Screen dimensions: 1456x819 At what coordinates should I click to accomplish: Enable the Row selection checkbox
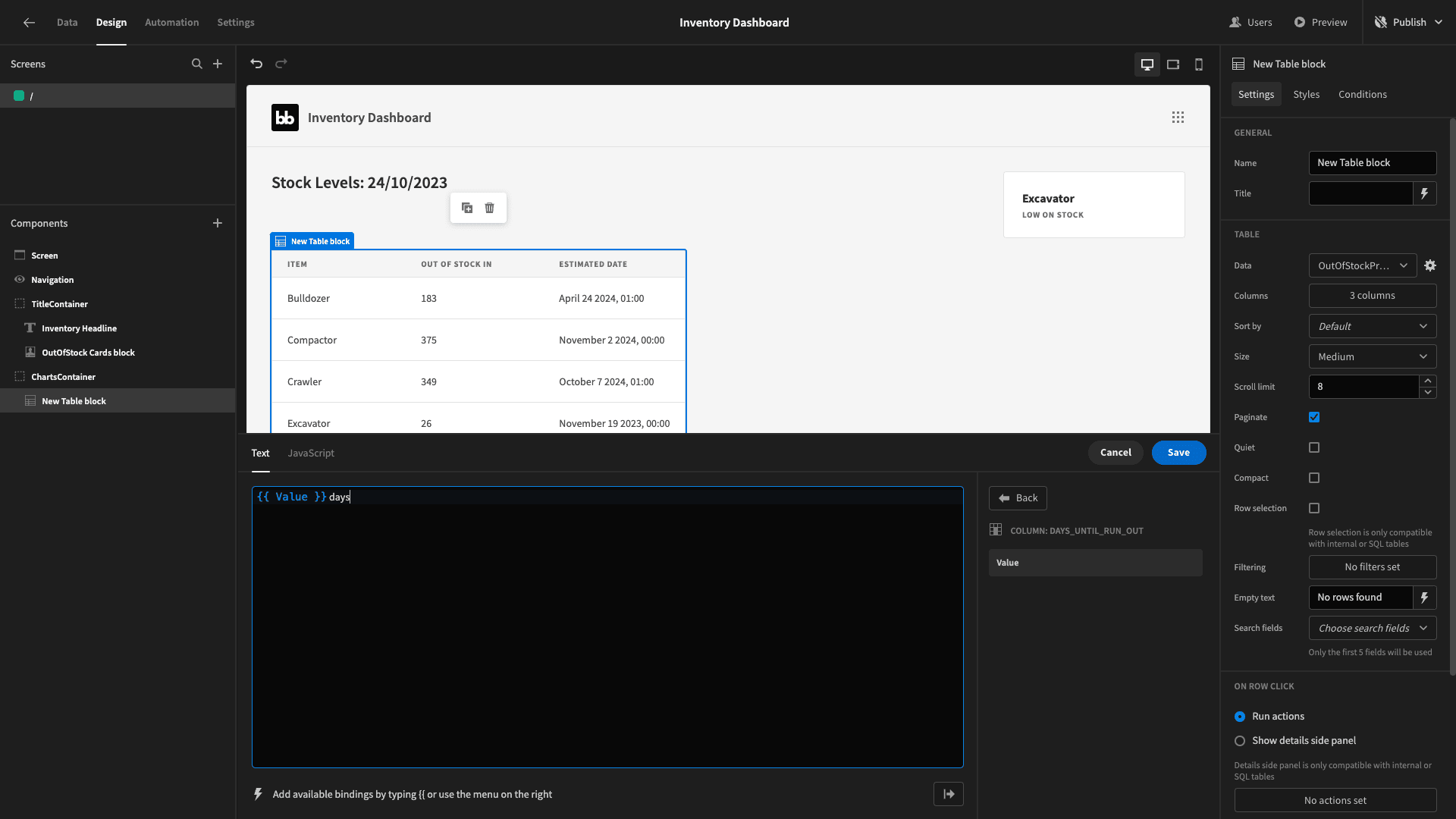[1314, 508]
